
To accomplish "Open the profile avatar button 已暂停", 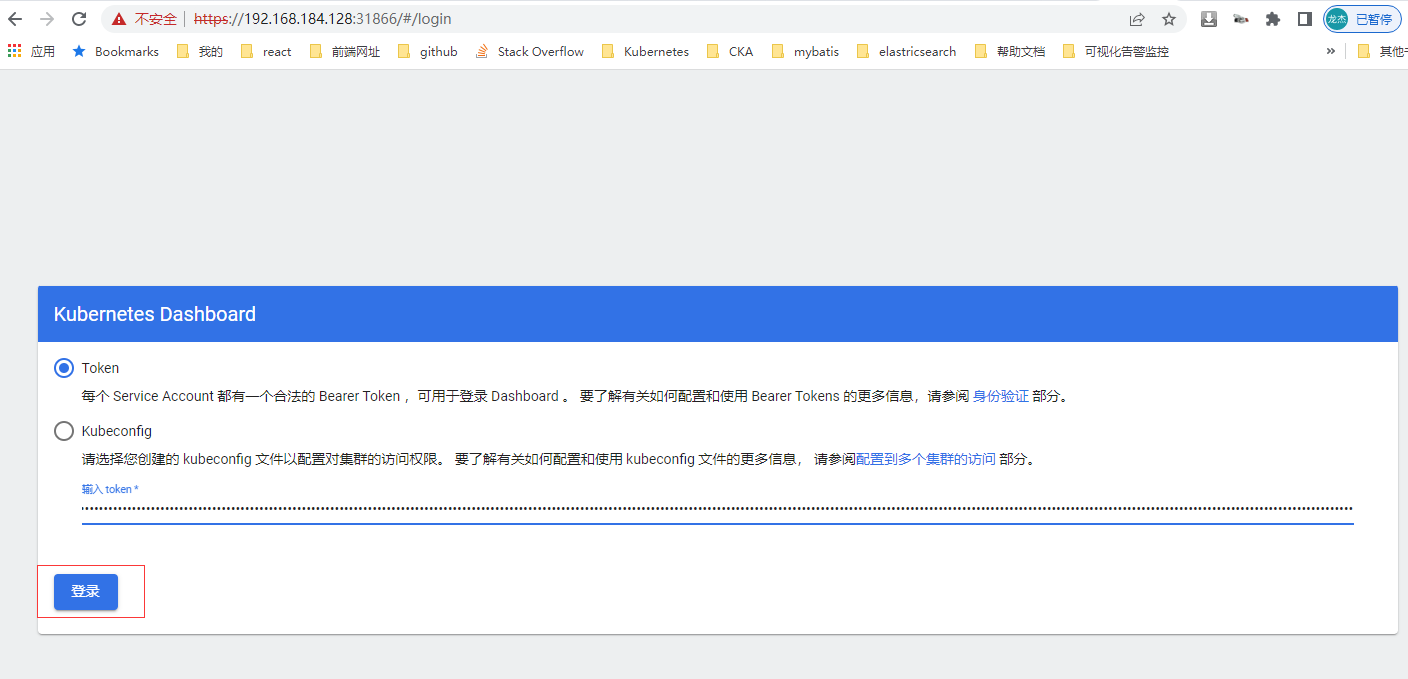I will click(1362, 19).
